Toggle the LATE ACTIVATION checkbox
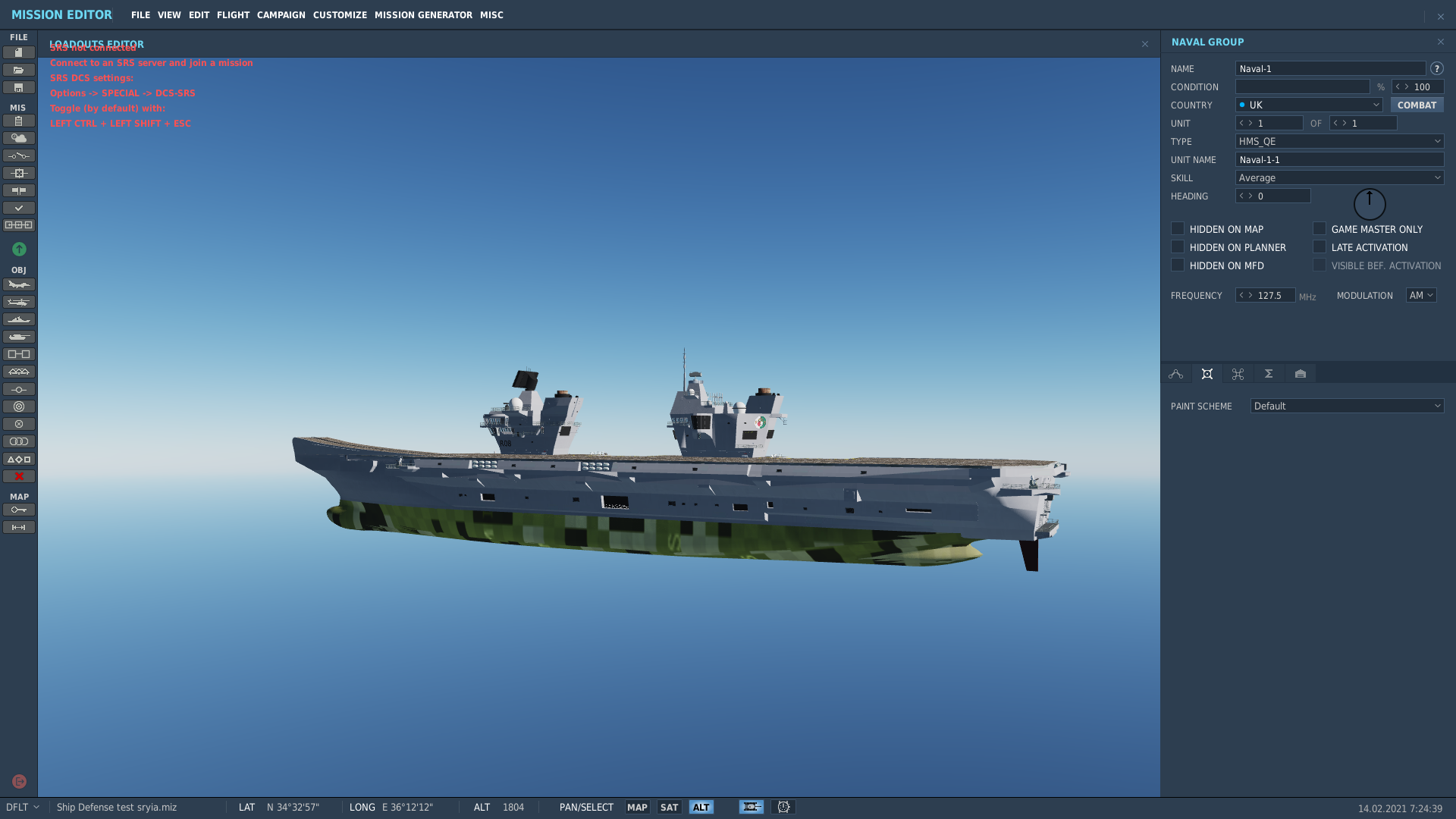The image size is (1456, 819). 1319,246
